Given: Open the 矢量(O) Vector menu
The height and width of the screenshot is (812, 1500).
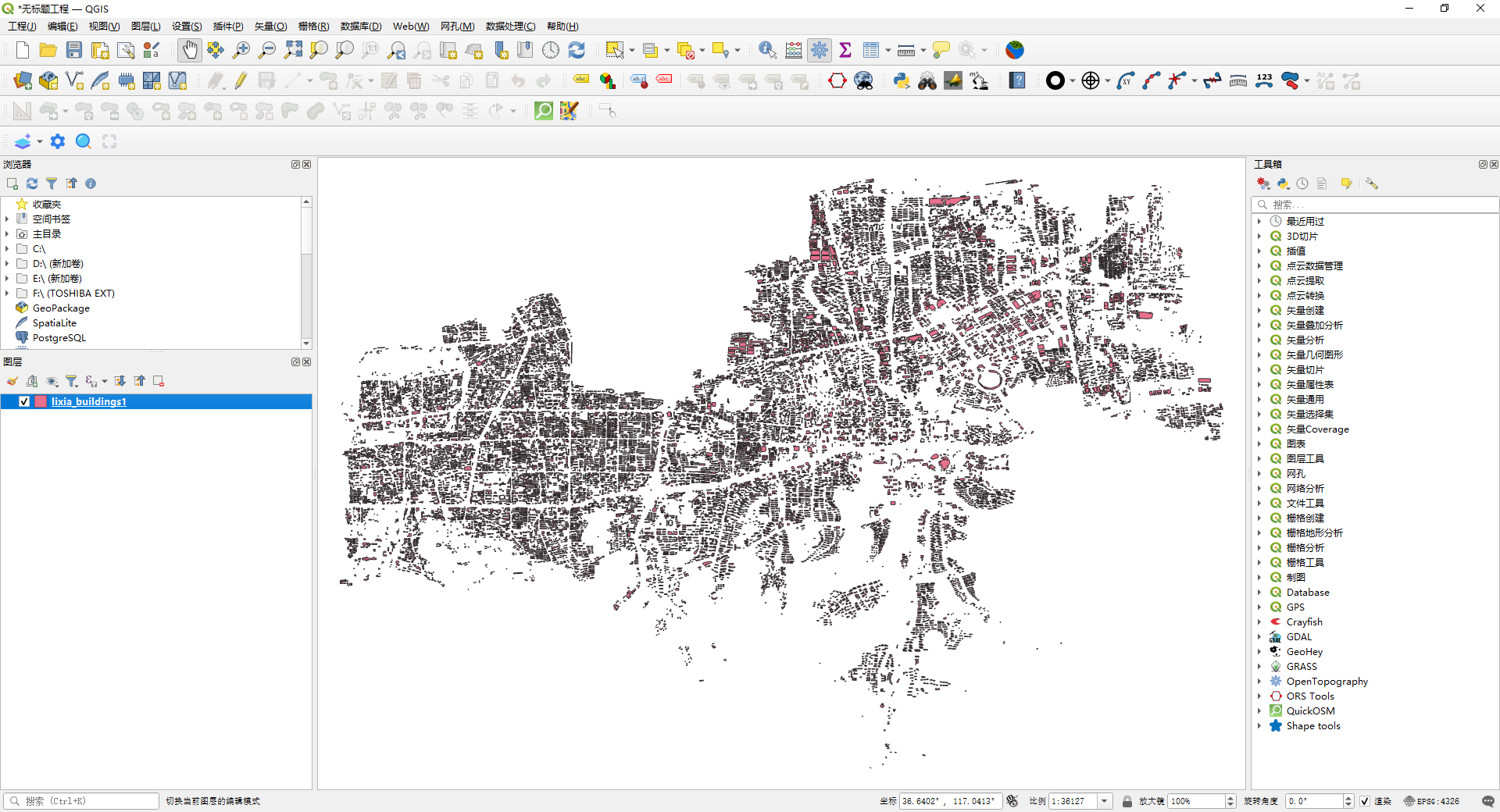Looking at the screenshot, I should click(x=270, y=27).
